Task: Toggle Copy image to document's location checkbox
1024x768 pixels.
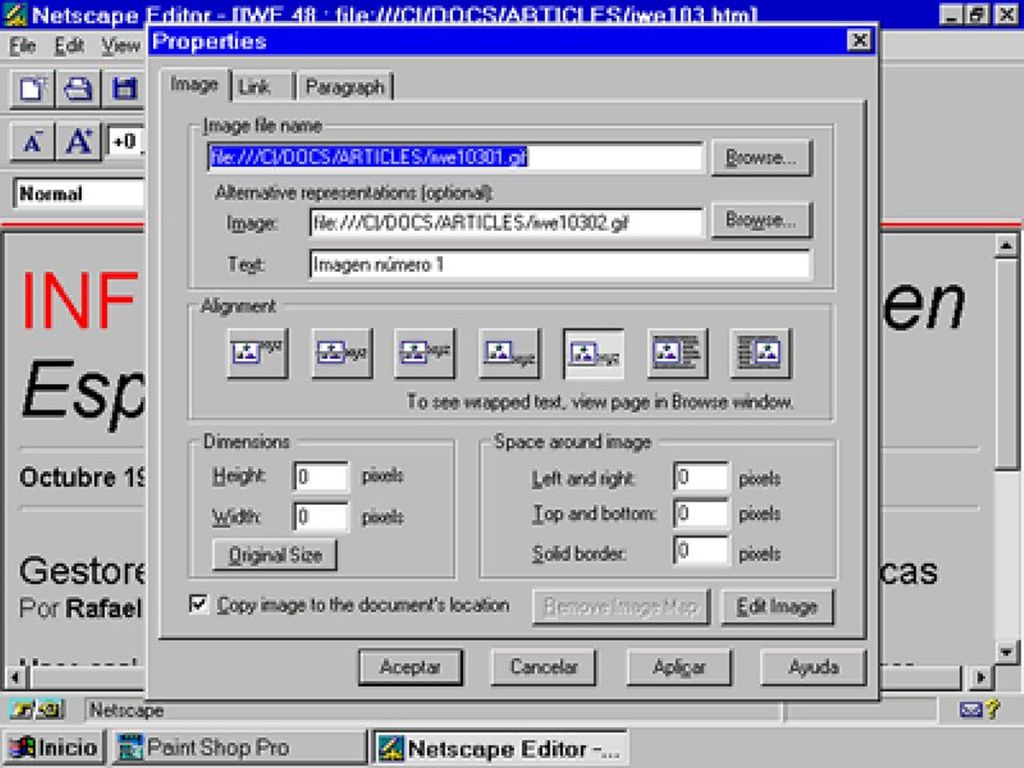Action: [x=199, y=604]
